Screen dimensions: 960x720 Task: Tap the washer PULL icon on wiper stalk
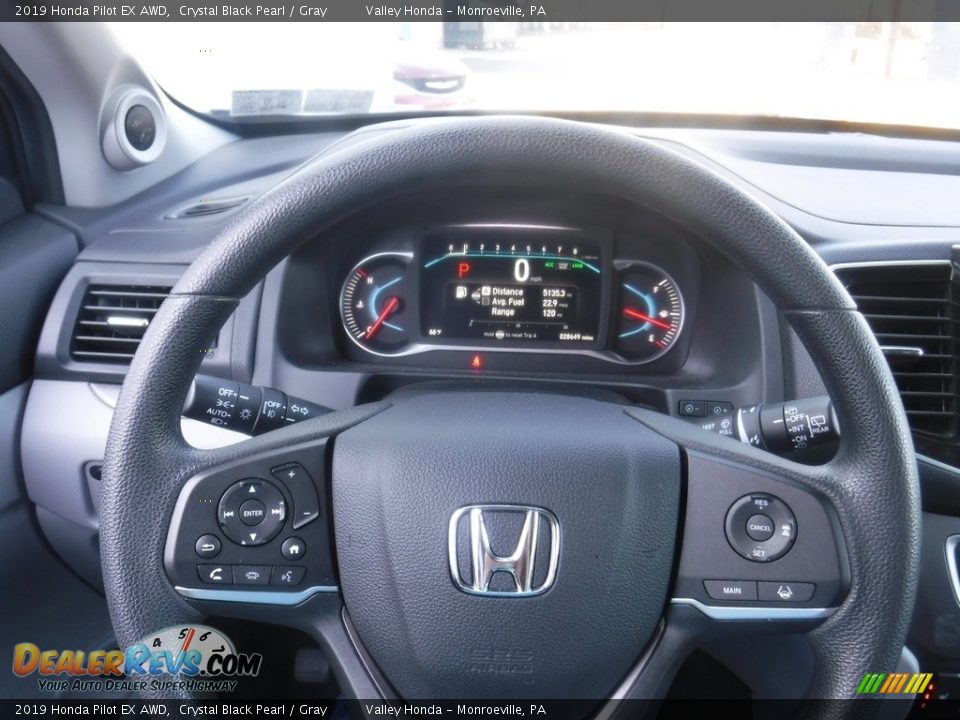tap(725, 426)
